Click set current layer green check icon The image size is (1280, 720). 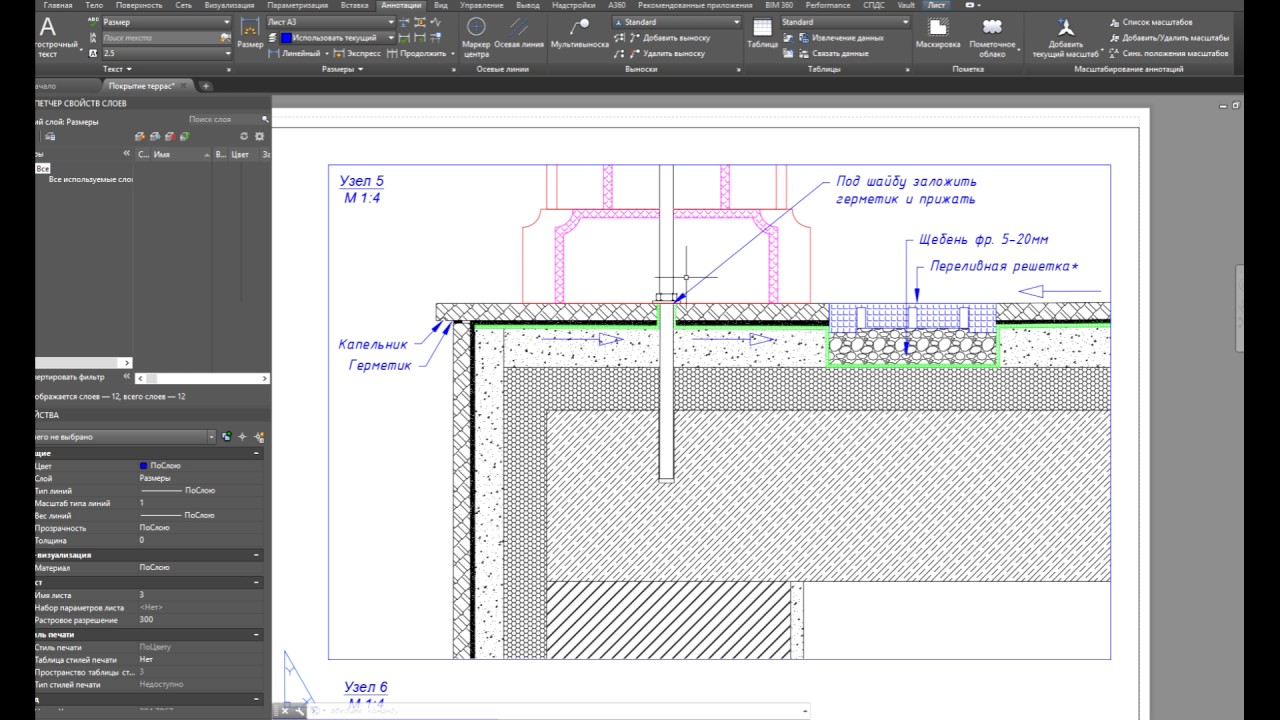185,136
